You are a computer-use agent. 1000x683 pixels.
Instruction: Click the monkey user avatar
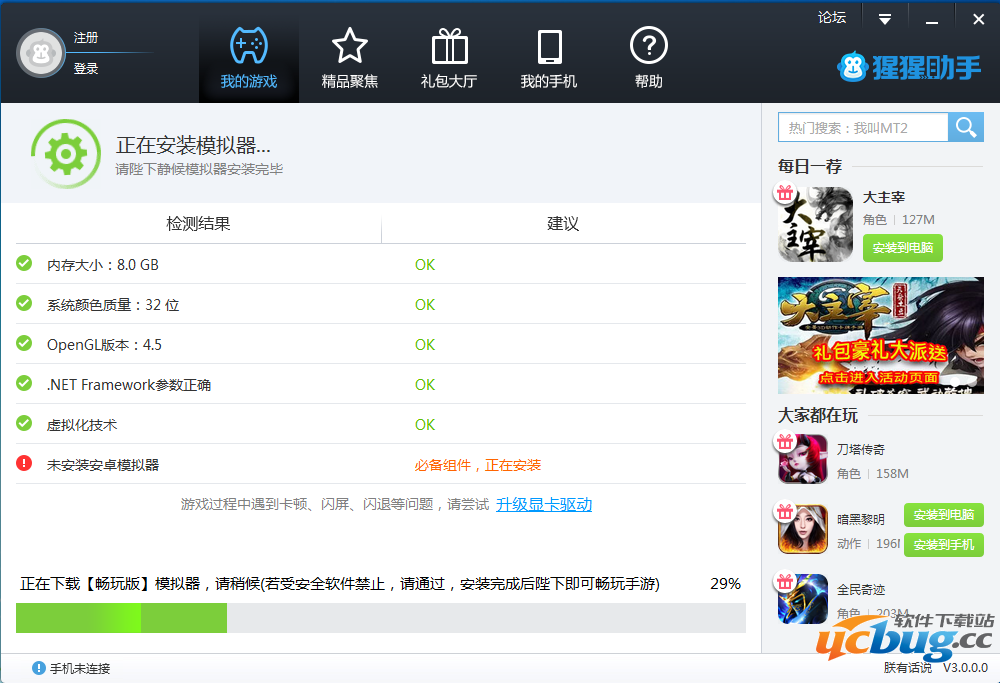pos(40,53)
